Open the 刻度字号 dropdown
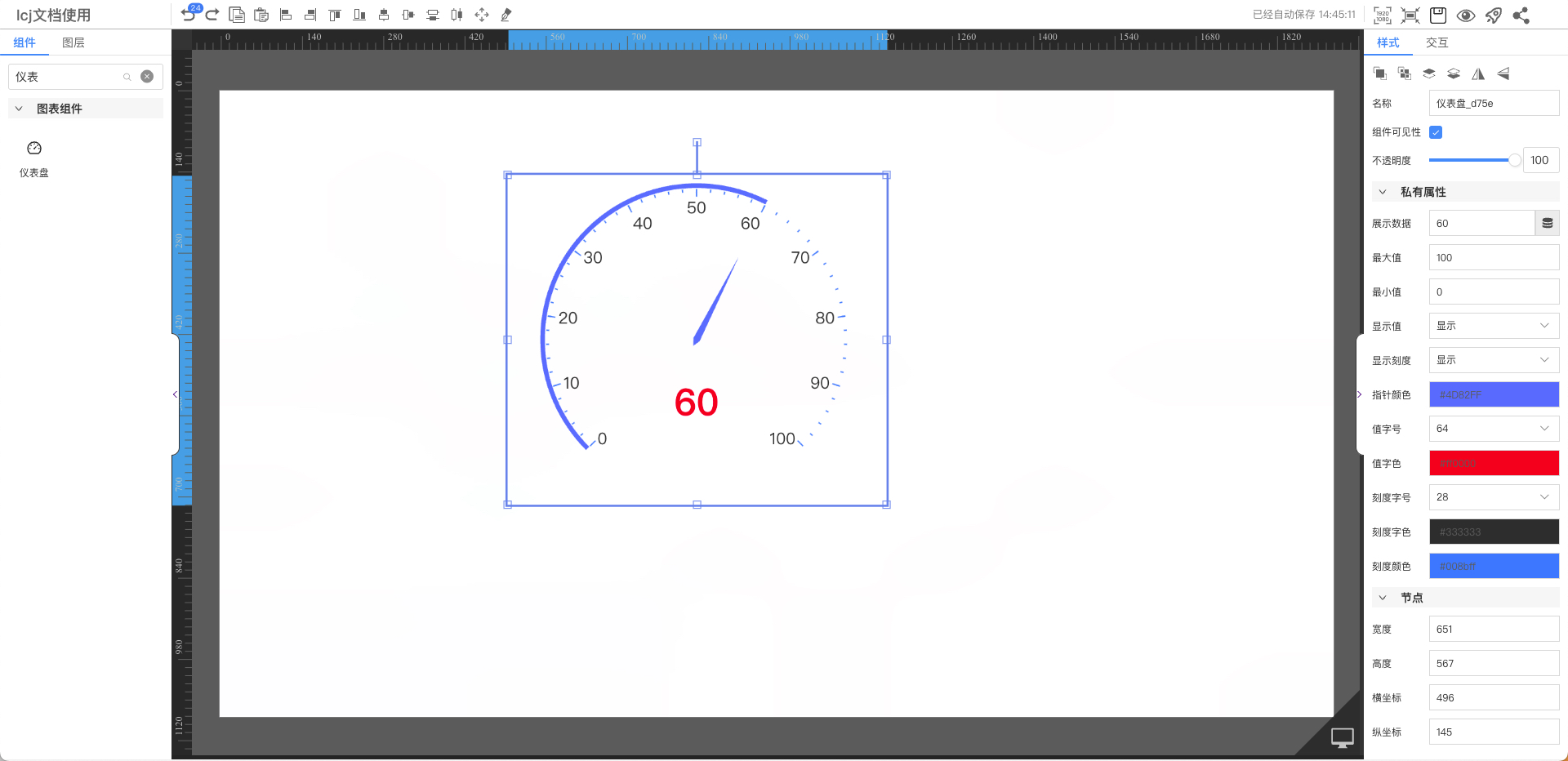The image size is (1568, 761). pos(1494,496)
